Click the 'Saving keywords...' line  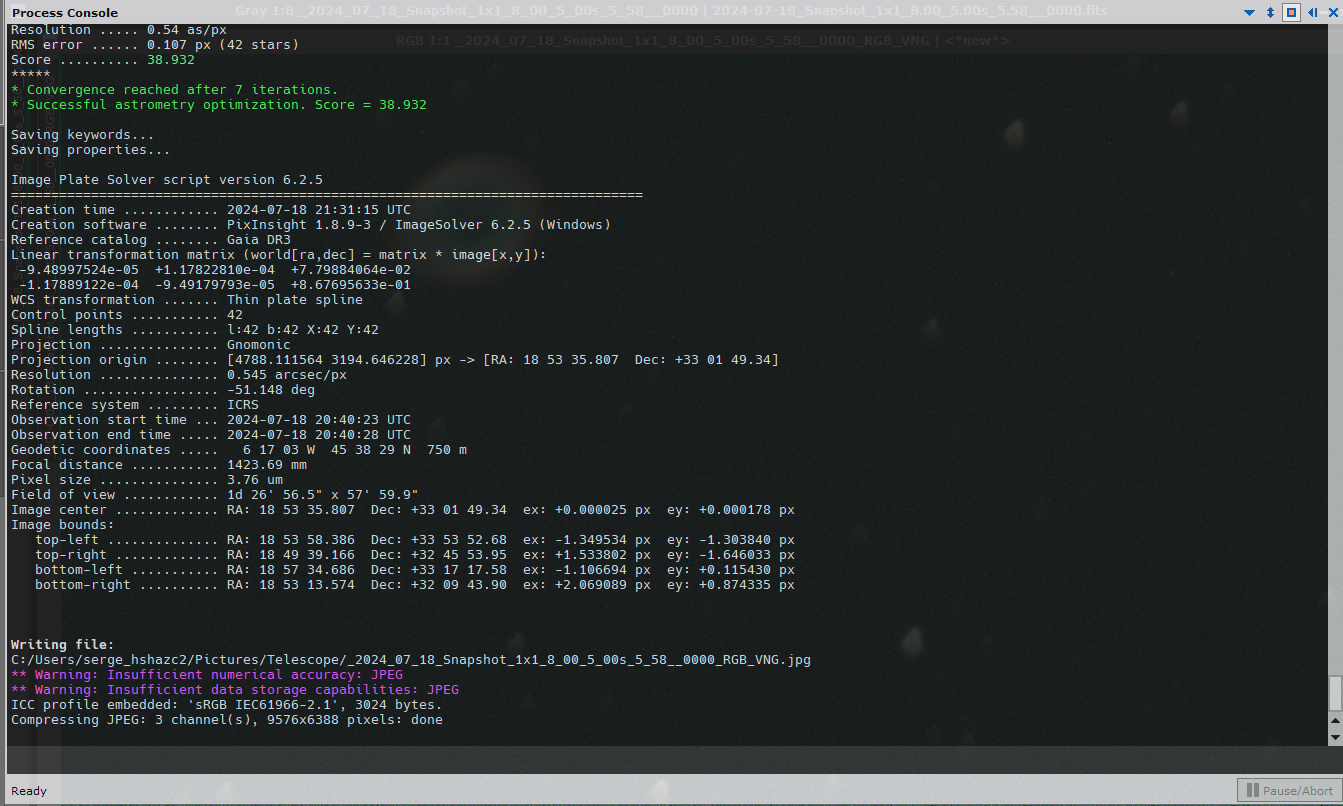(x=83, y=135)
